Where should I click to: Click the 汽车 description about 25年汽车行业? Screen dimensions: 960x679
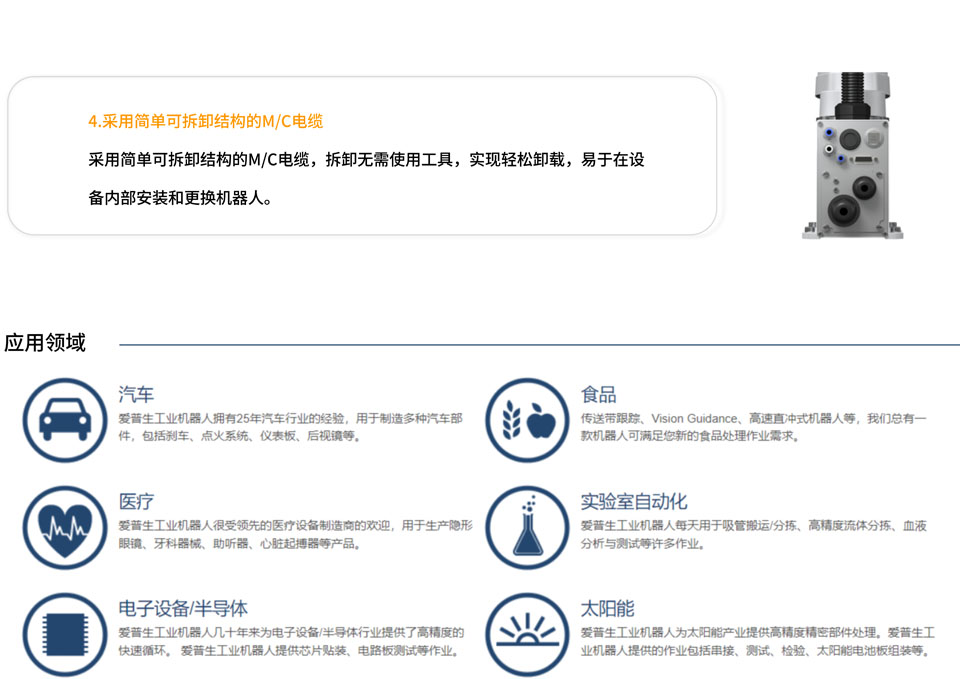click(x=290, y=427)
